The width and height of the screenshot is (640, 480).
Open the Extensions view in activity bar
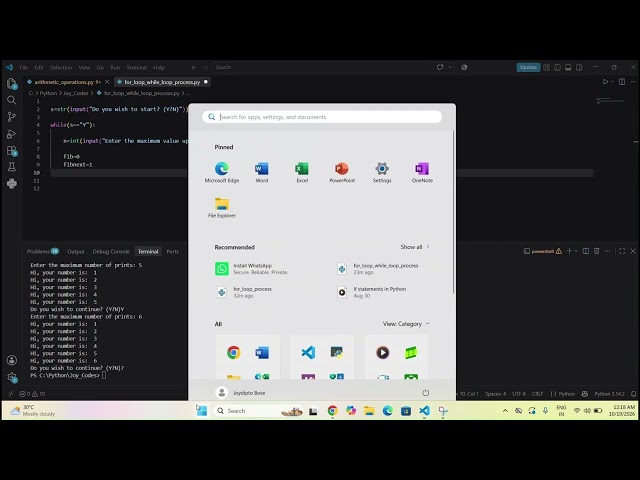tap(11, 151)
